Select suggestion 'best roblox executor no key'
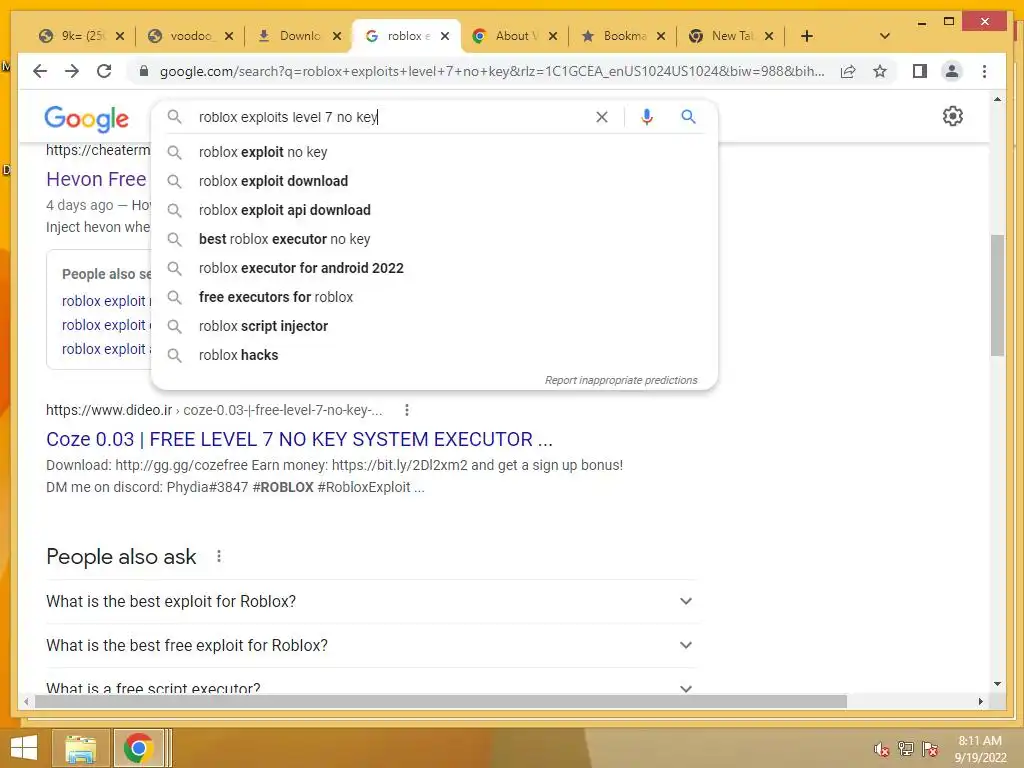This screenshot has width=1024, height=768. [x=434, y=239]
